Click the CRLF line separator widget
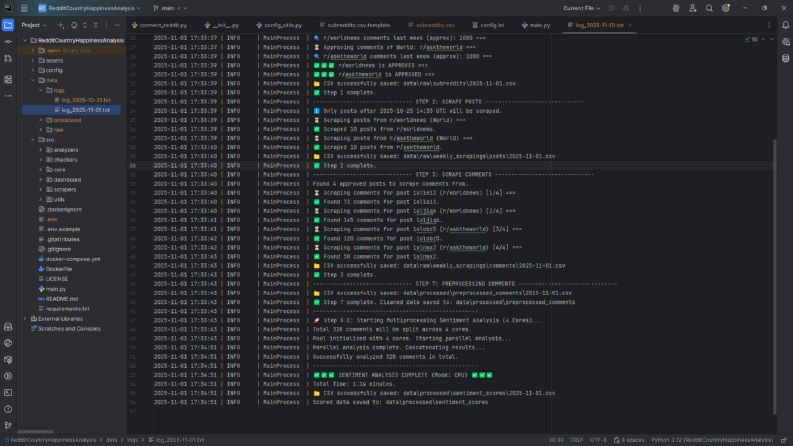The height and width of the screenshot is (446, 793). pyautogui.click(x=577, y=440)
